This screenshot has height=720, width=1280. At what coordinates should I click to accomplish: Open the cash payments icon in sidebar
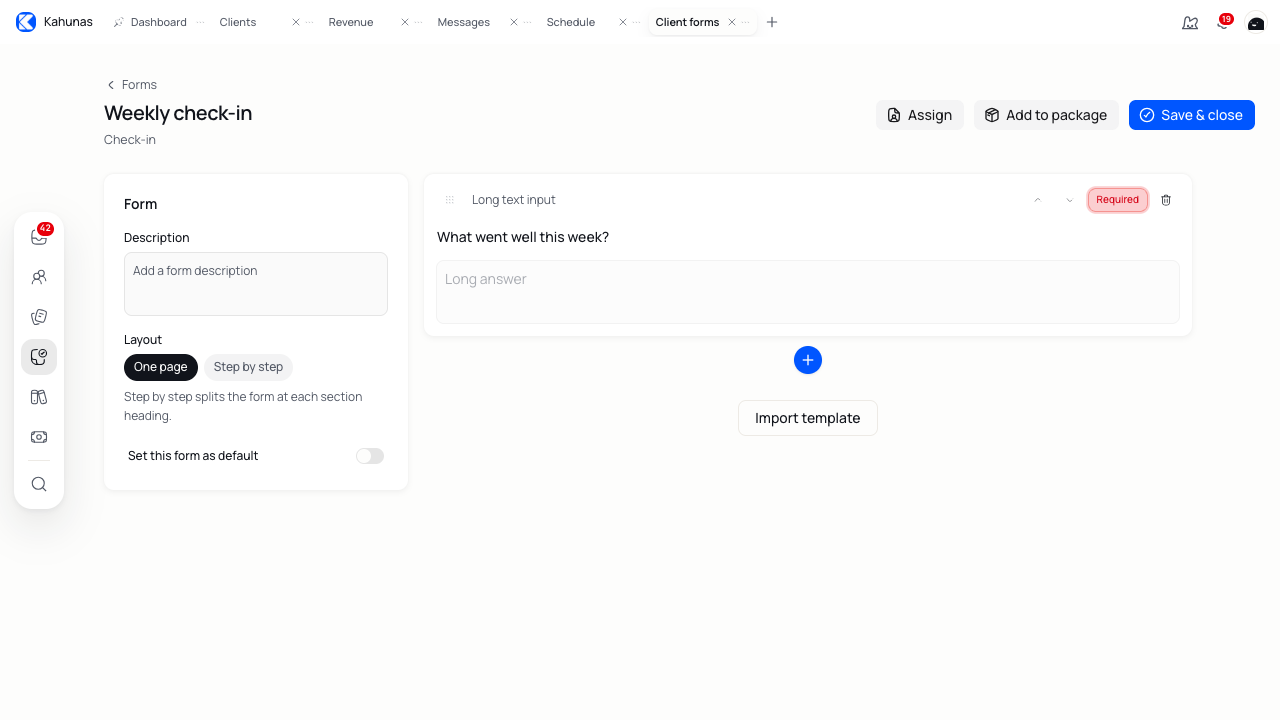[39, 437]
